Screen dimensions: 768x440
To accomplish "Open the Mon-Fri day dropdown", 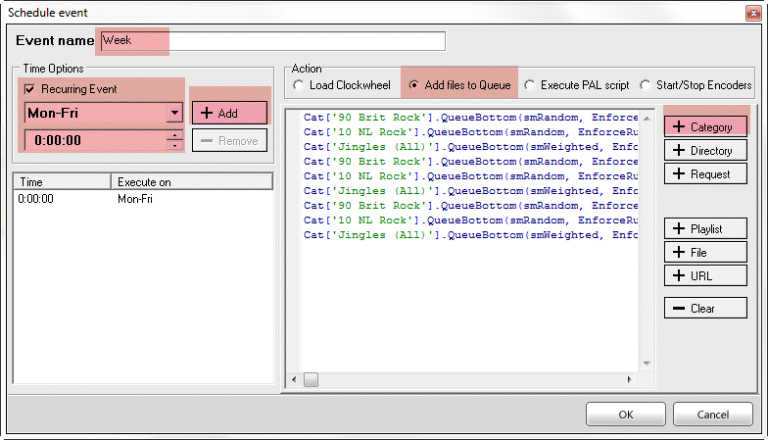I will [x=175, y=113].
